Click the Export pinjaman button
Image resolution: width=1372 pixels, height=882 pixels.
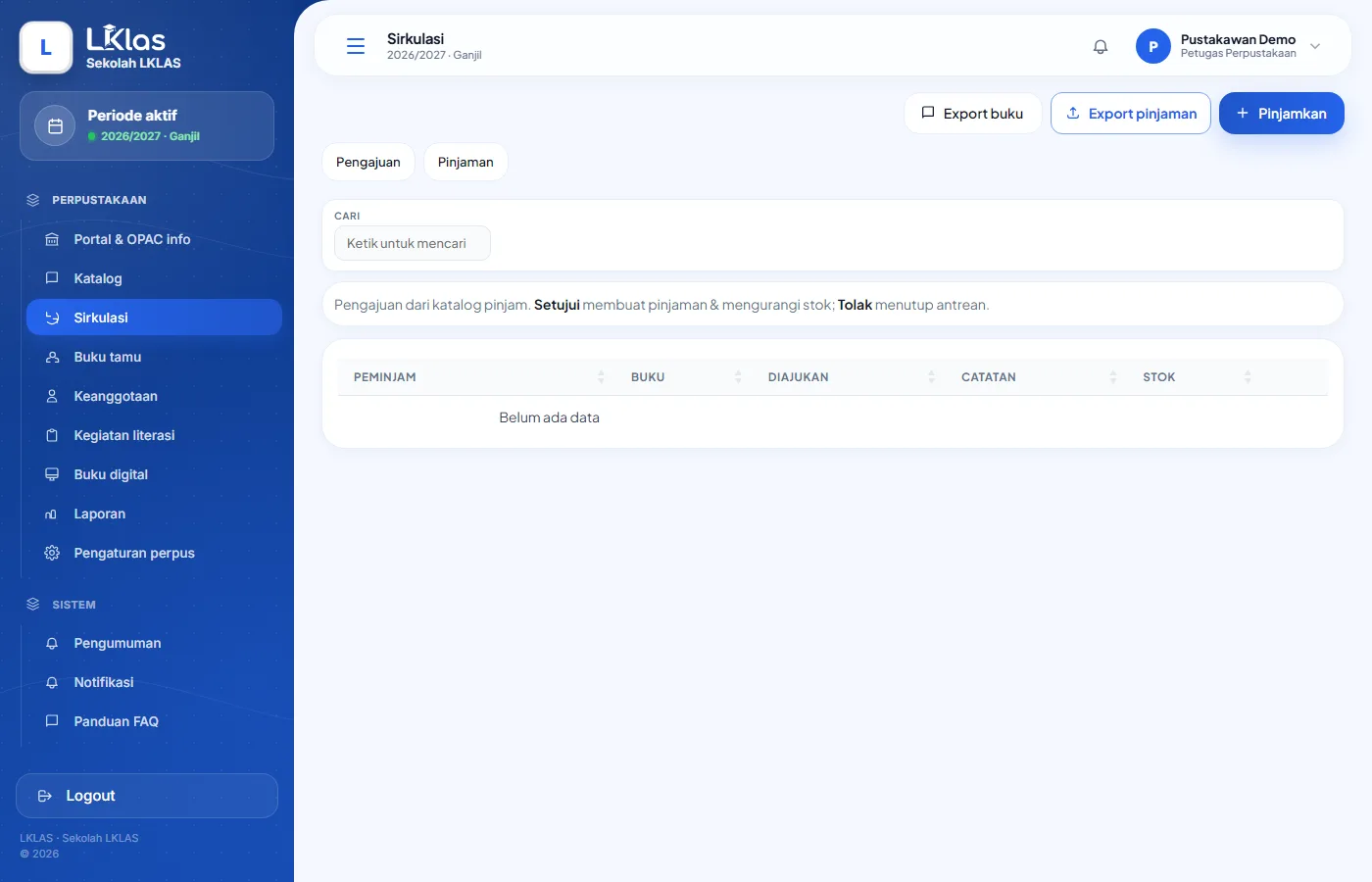click(x=1131, y=114)
